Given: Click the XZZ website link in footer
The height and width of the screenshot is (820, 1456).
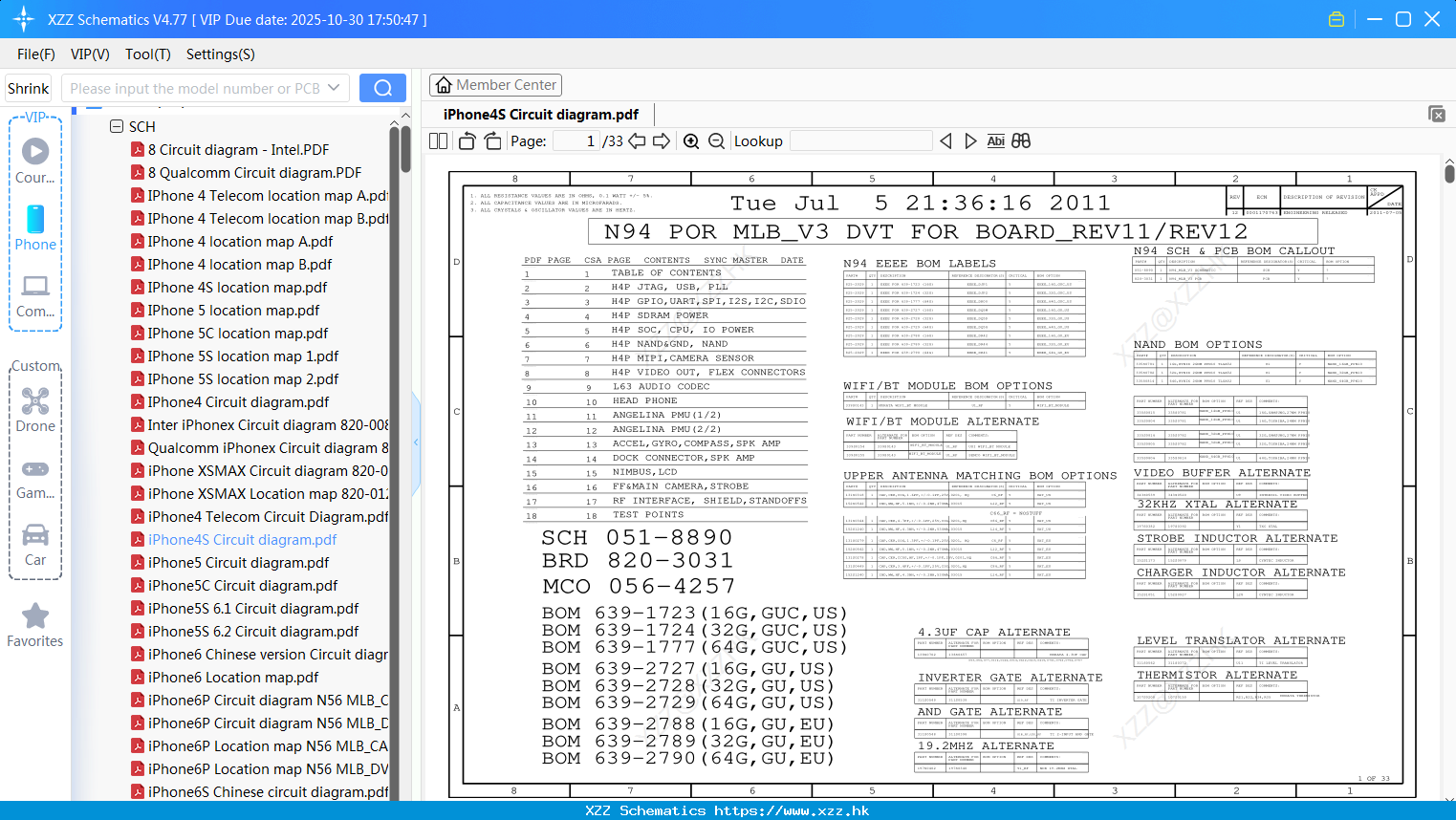Looking at the screenshot, I should (x=792, y=810).
